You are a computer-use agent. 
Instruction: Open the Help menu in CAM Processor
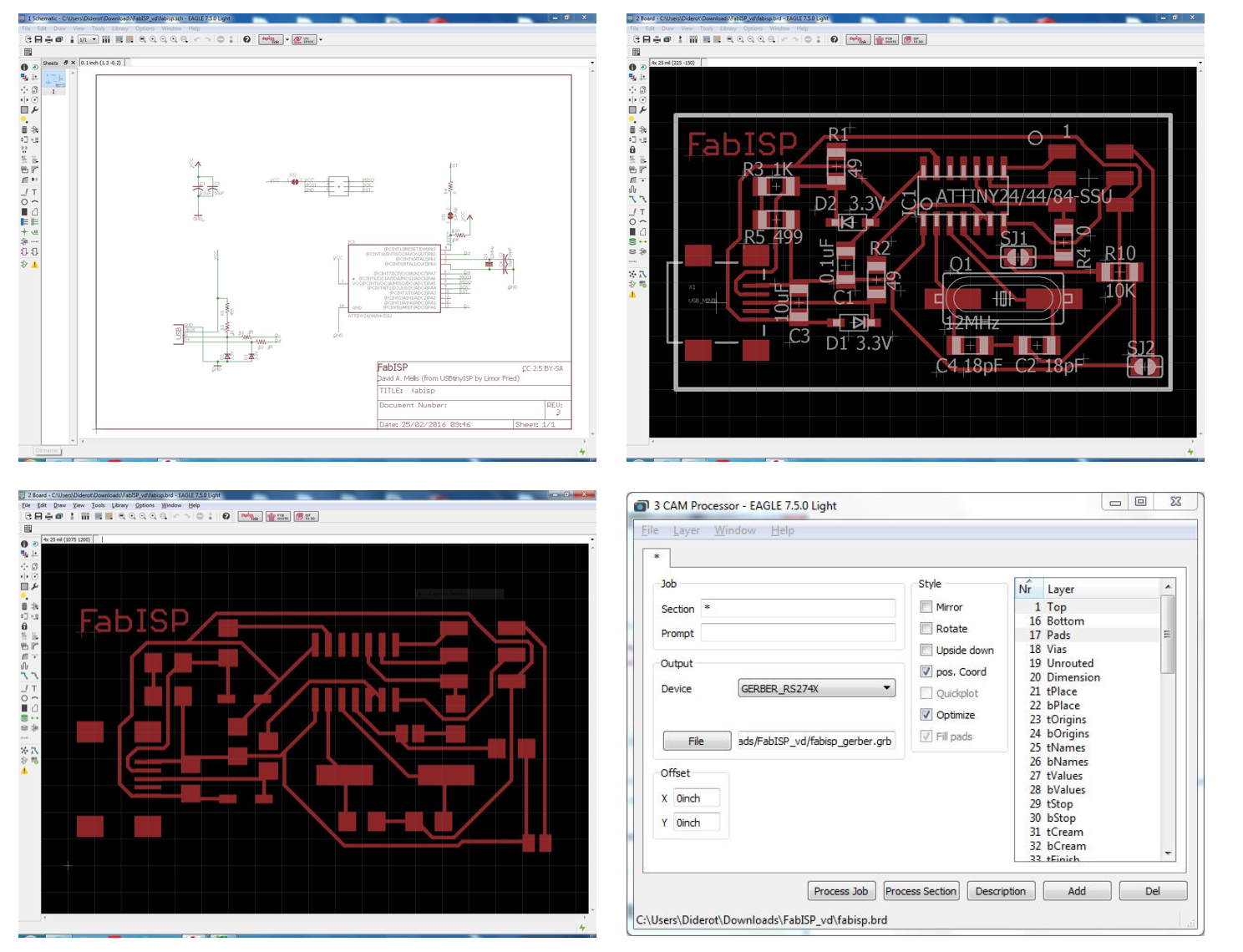783,530
